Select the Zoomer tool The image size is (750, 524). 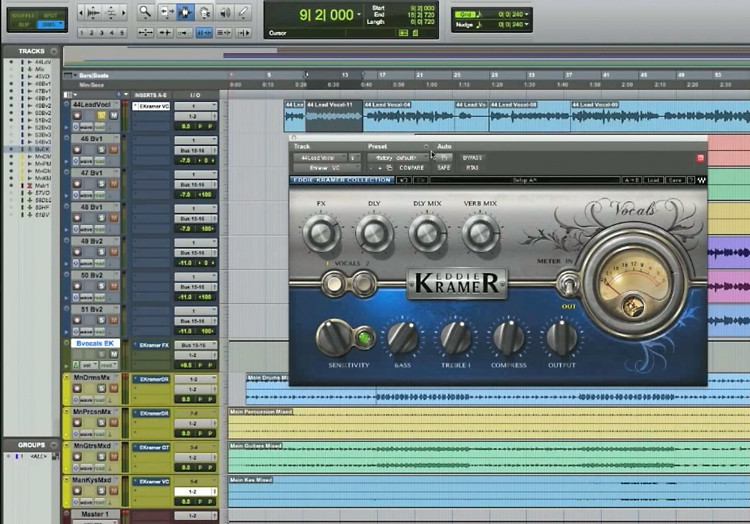pyautogui.click(x=145, y=12)
